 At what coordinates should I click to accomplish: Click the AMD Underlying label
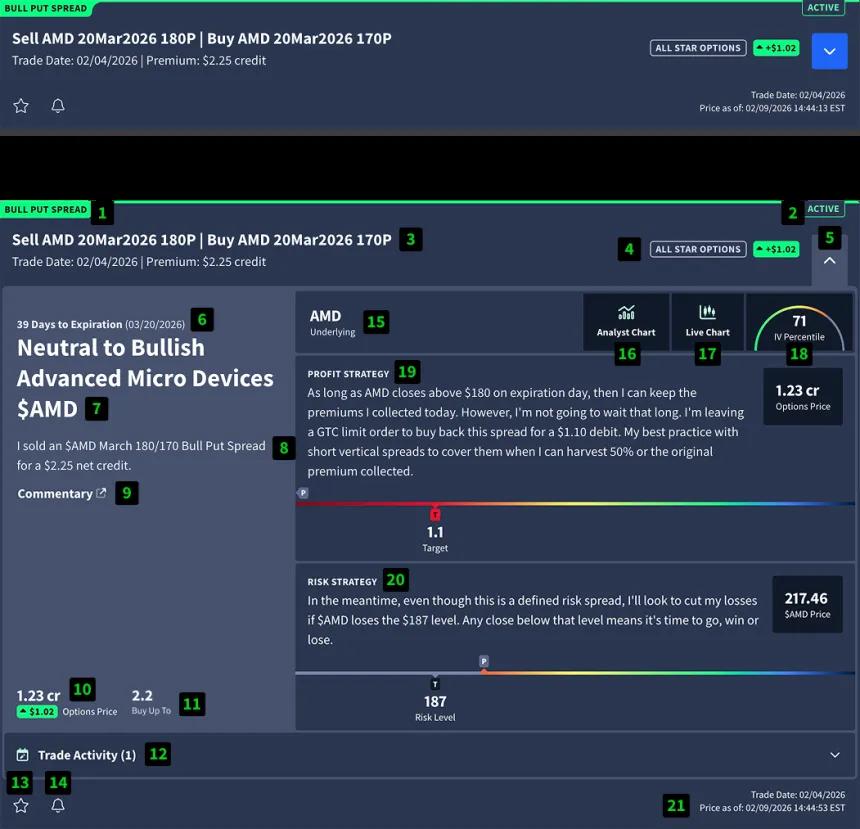tap(332, 322)
